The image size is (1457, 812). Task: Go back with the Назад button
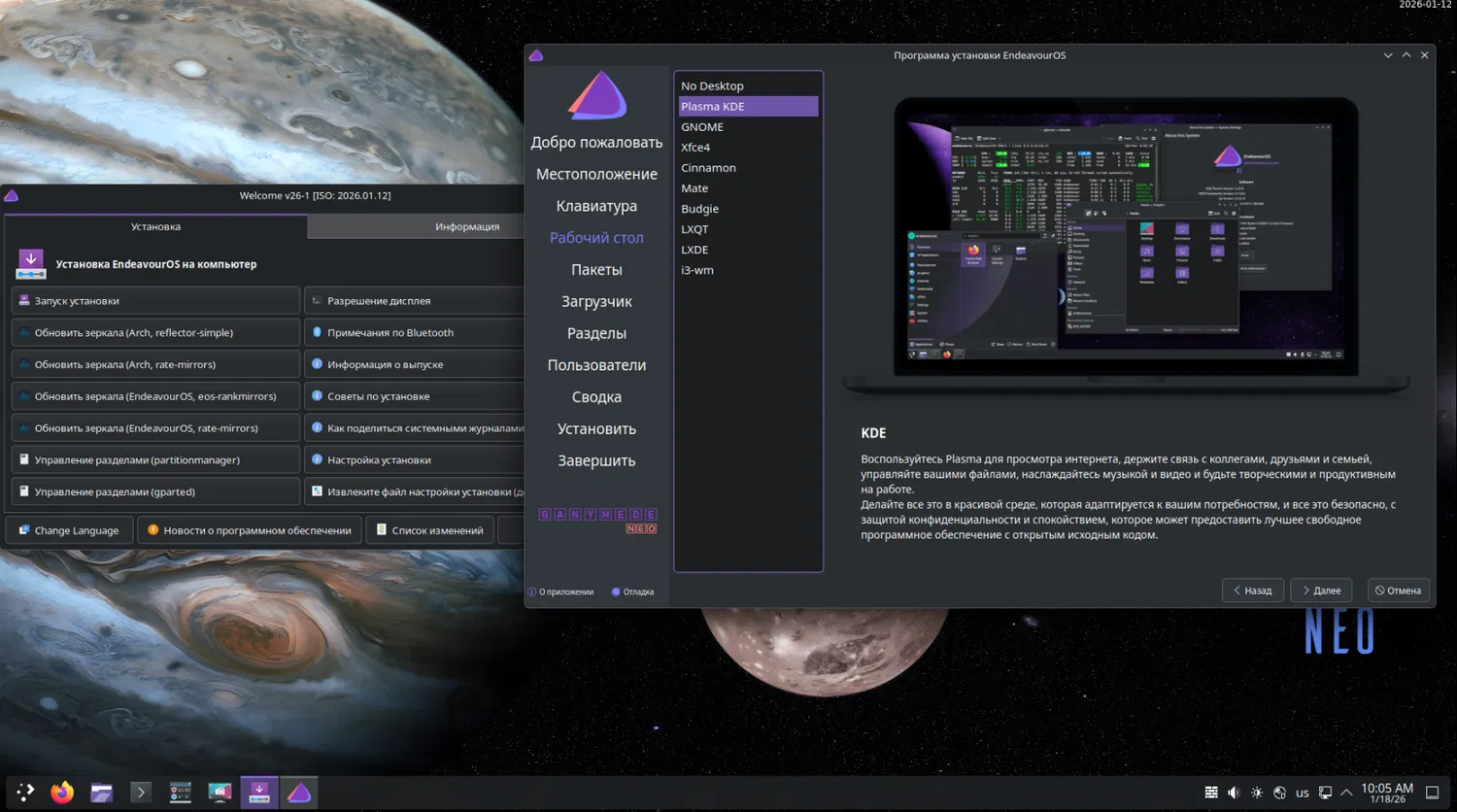click(1253, 590)
